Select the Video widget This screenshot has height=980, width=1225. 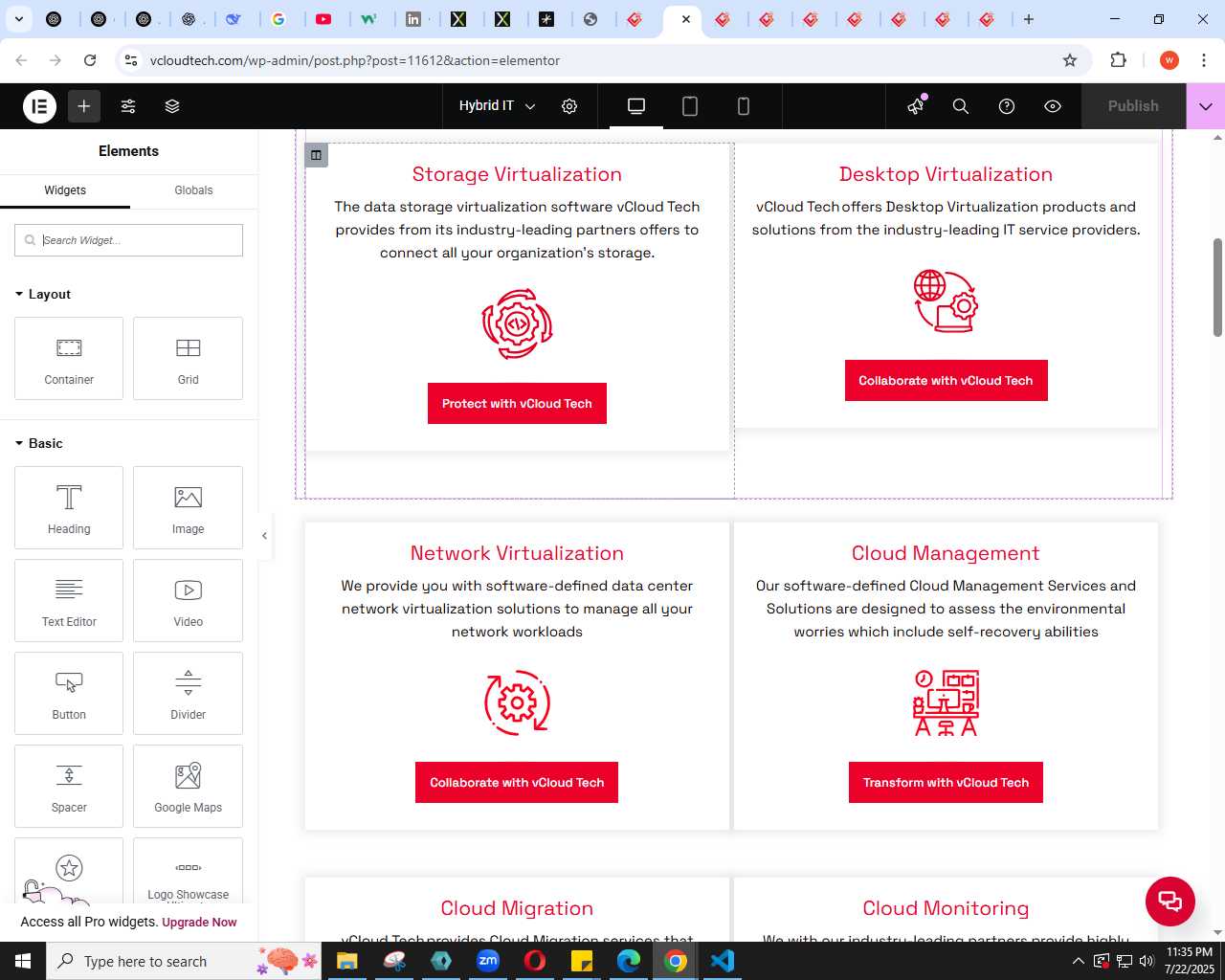pos(188,600)
